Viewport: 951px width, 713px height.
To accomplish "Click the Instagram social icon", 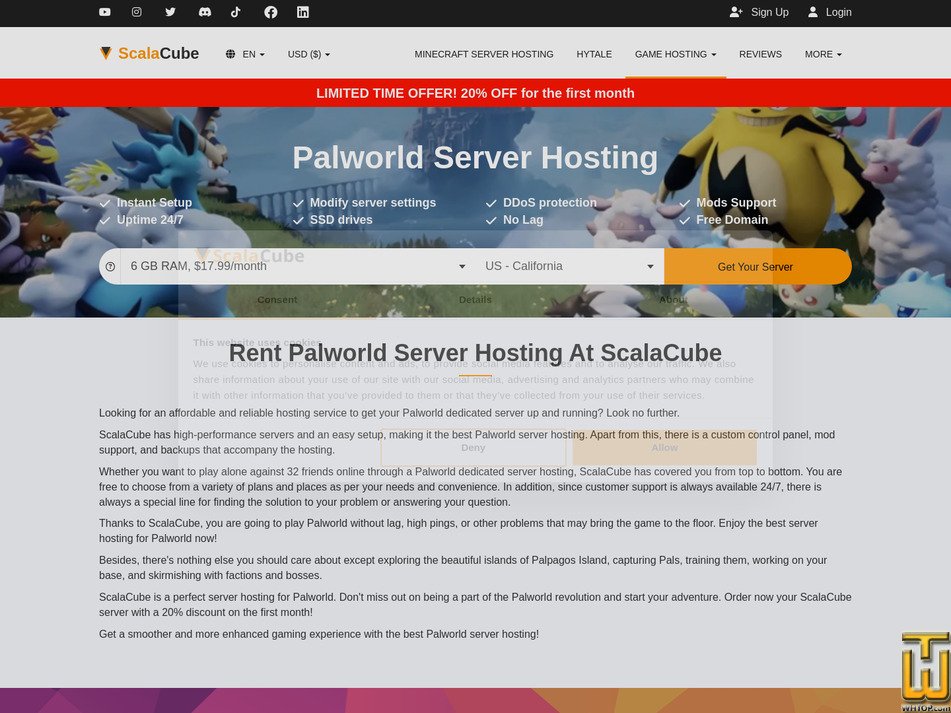I will pyautogui.click(x=137, y=13).
